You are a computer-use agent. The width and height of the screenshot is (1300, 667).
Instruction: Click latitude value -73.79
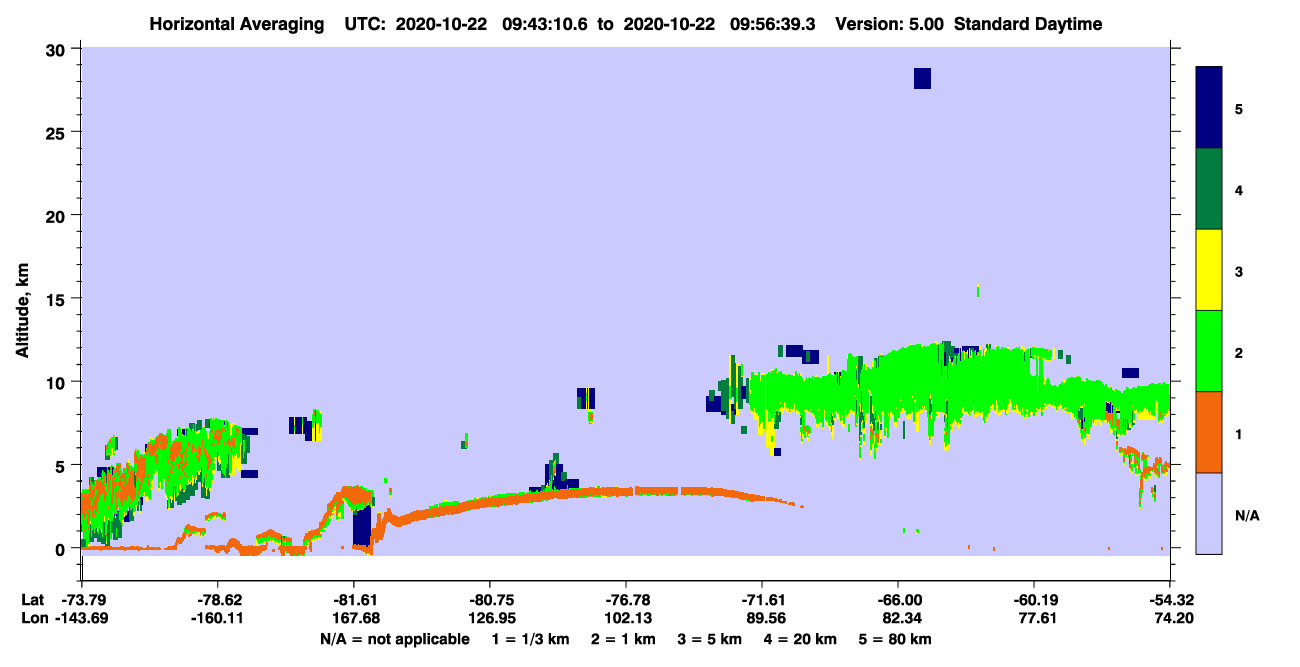(x=83, y=600)
